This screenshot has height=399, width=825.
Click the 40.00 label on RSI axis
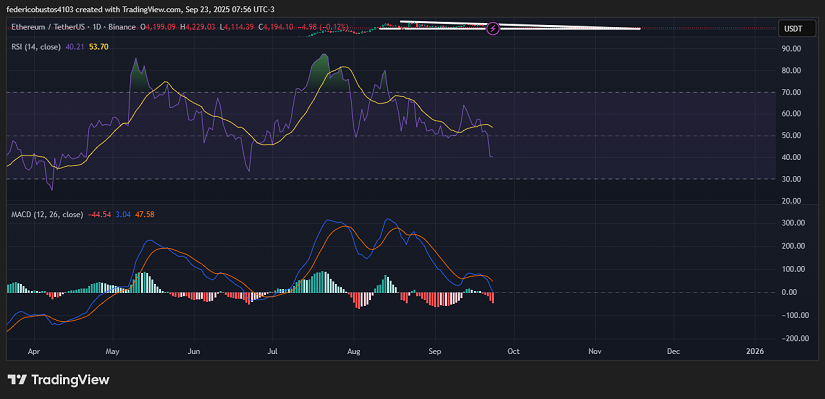(x=790, y=157)
